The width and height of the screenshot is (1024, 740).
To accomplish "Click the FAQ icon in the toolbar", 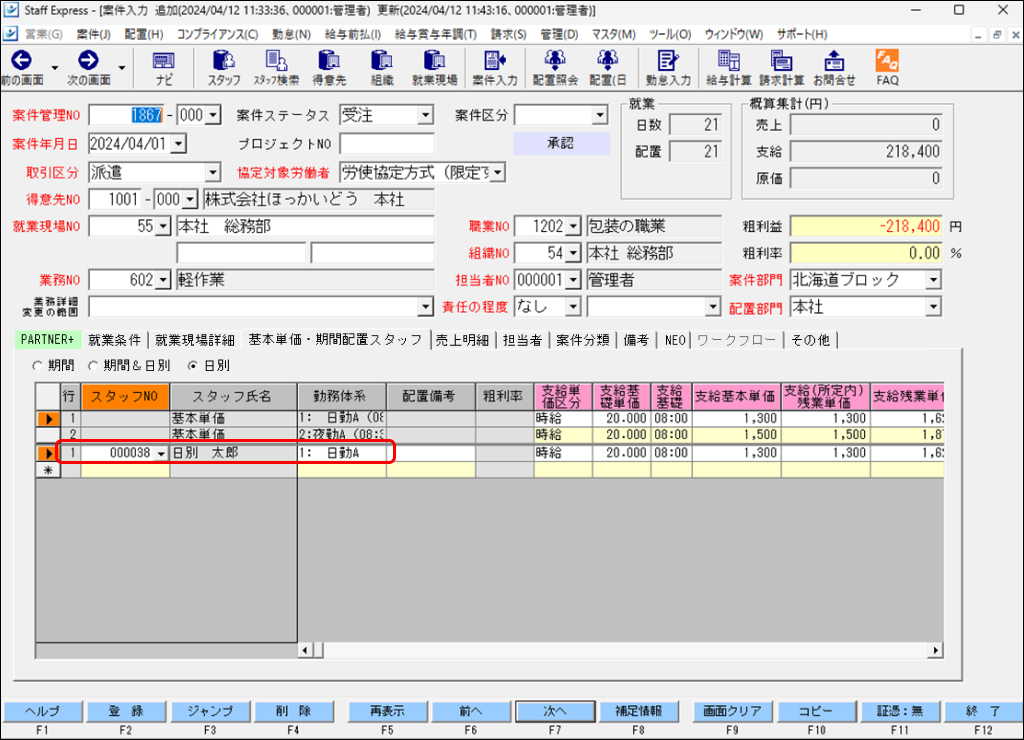I will (888, 68).
